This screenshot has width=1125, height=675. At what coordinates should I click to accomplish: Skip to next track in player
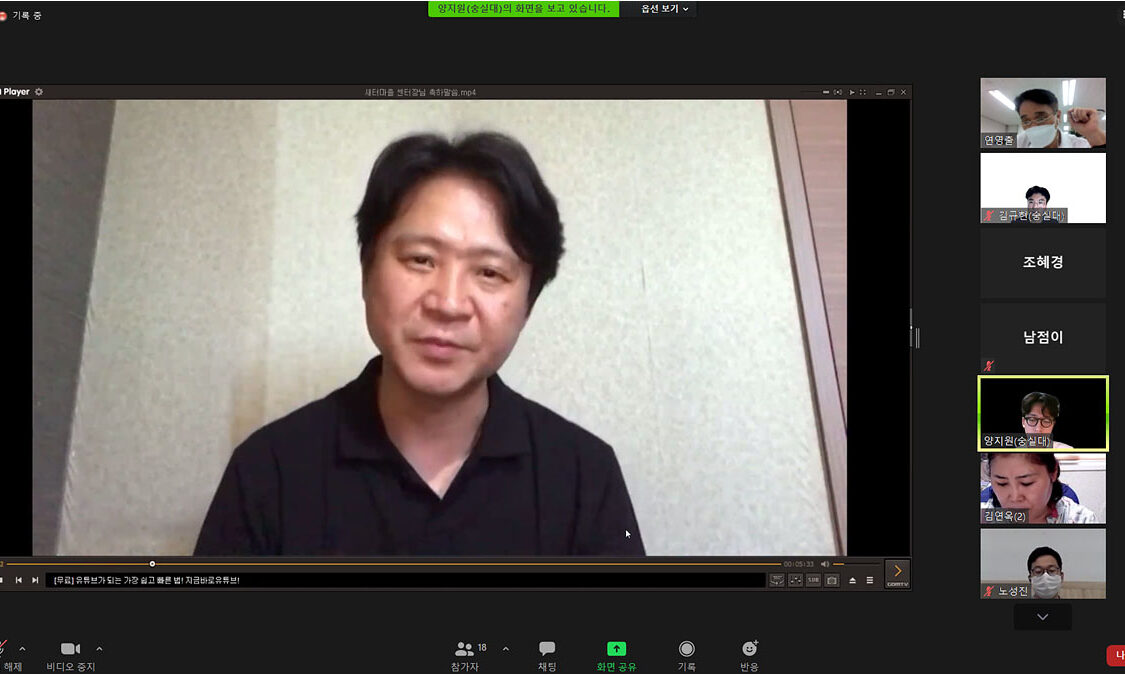[35, 580]
